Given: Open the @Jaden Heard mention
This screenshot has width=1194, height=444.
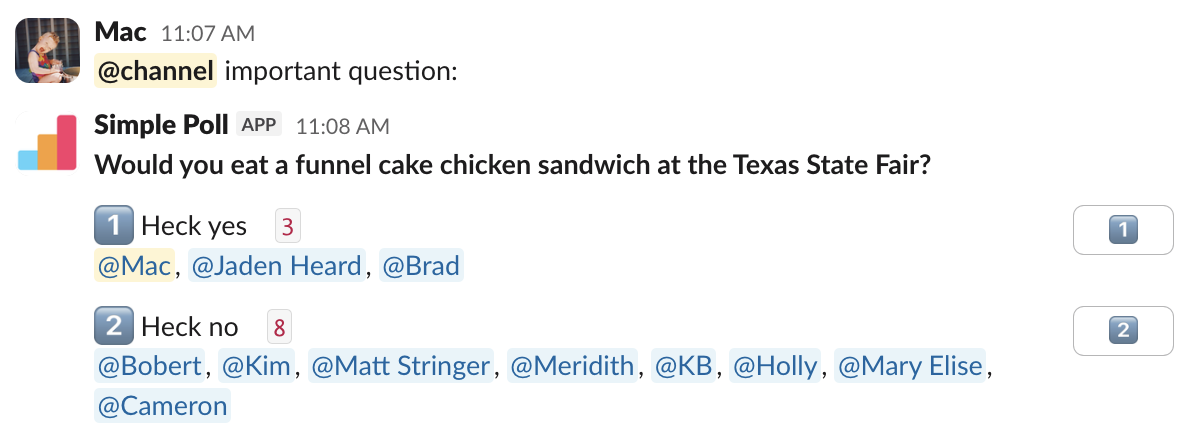Looking at the screenshot, I should click(x=276, y=266).
